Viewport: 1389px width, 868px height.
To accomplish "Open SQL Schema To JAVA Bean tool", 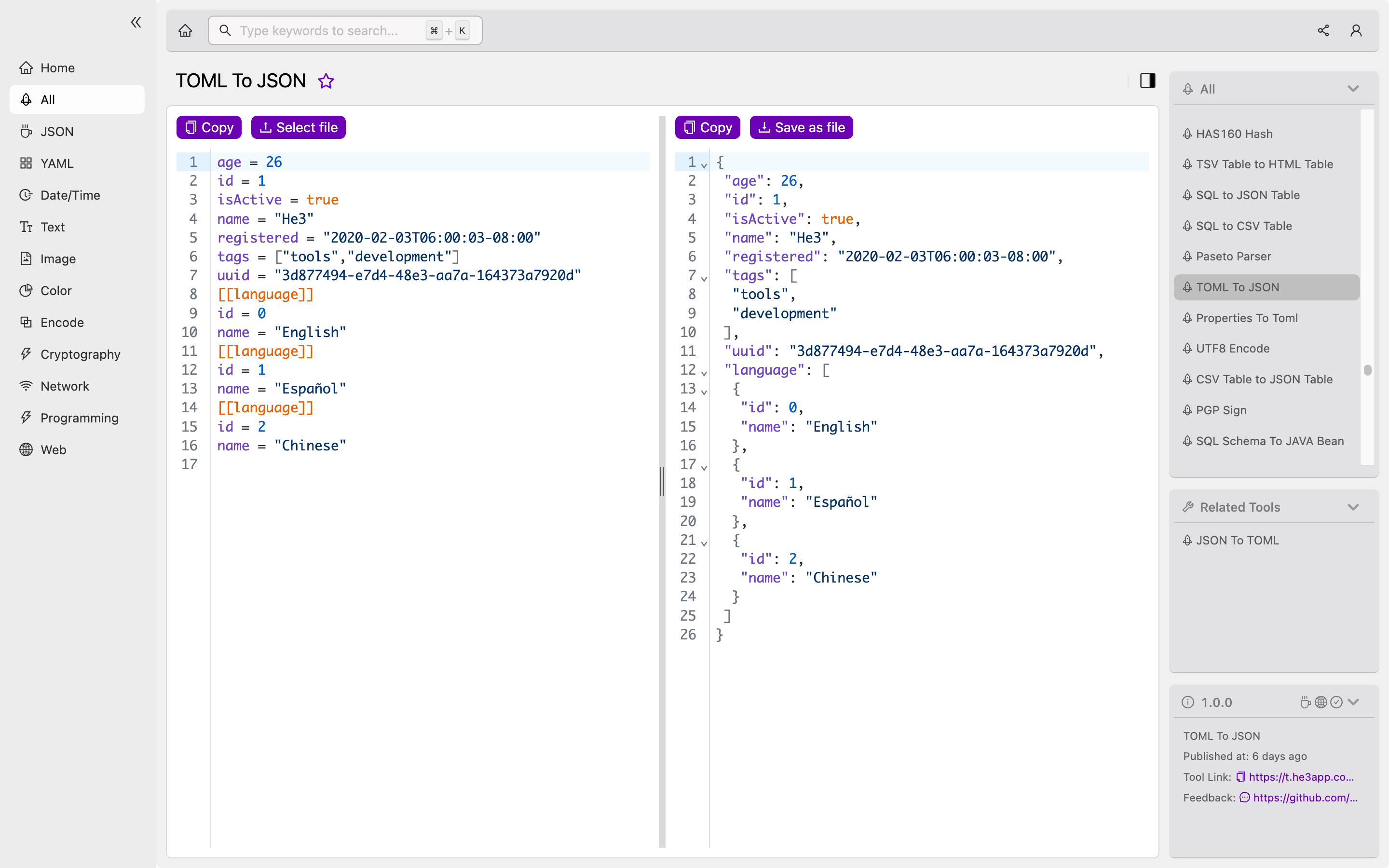I will (1267, 441).
